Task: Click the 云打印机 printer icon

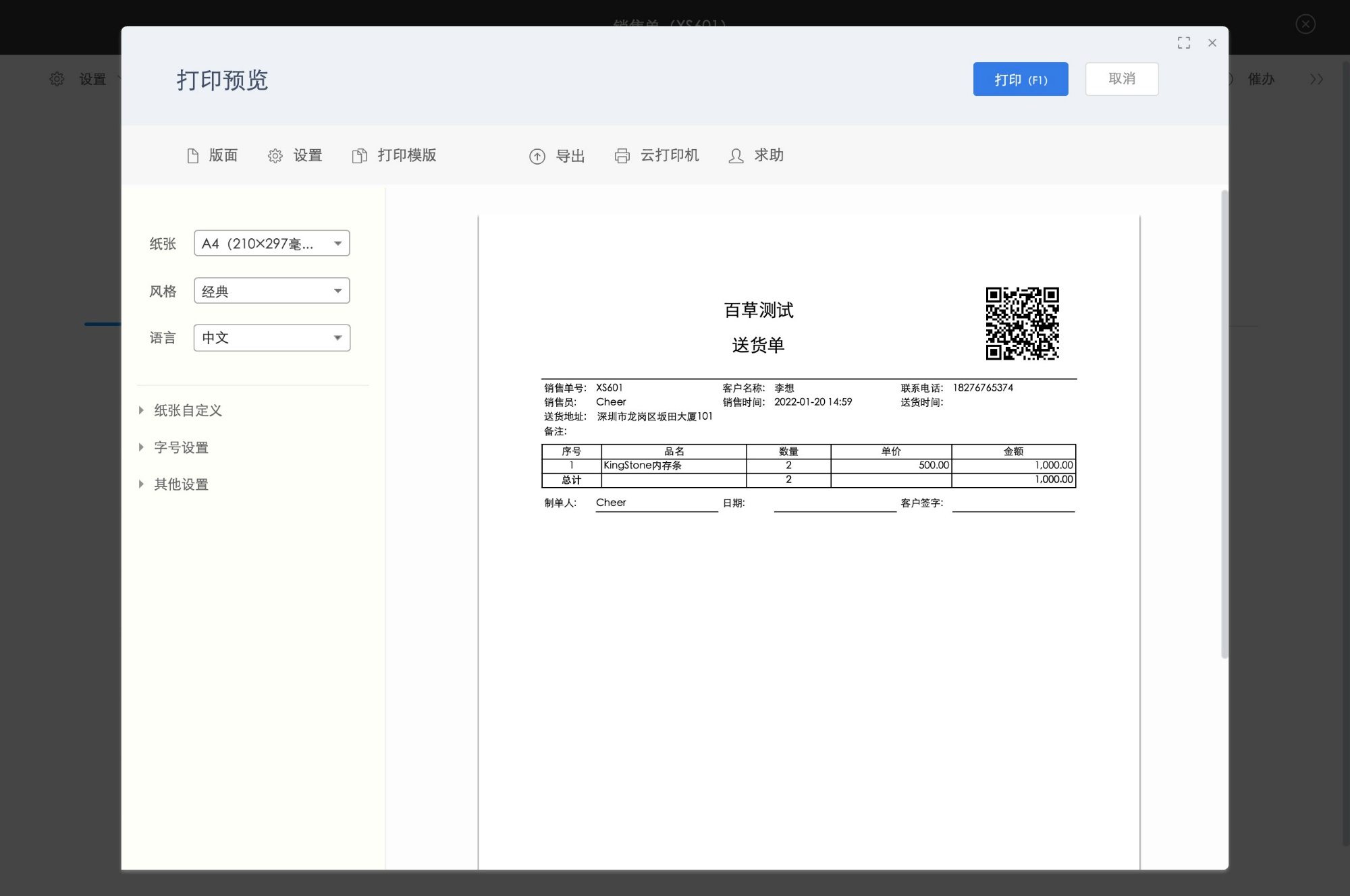Action: [x=622, y=156]
